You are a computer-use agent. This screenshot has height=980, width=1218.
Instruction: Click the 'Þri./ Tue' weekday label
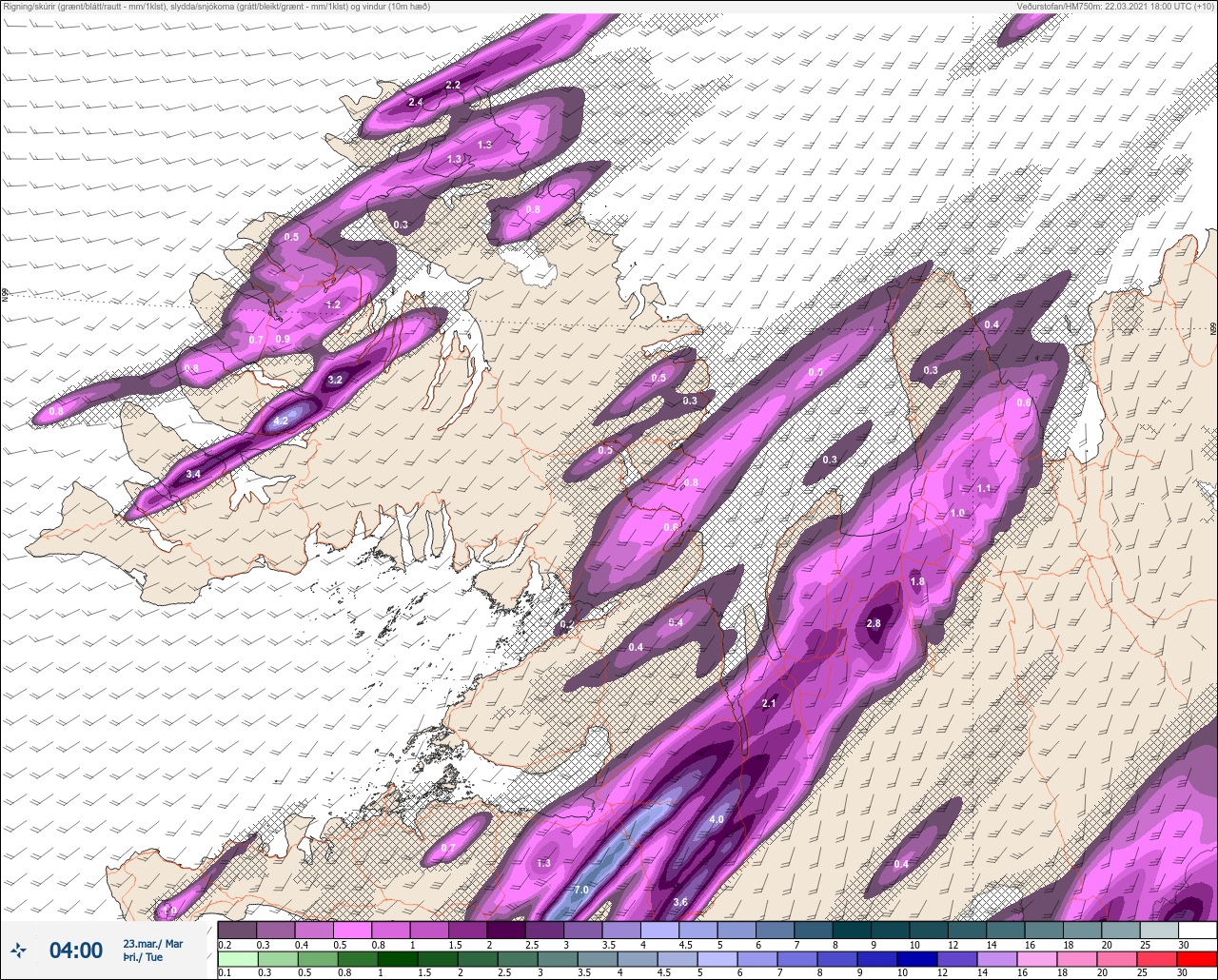pos(143,957)
